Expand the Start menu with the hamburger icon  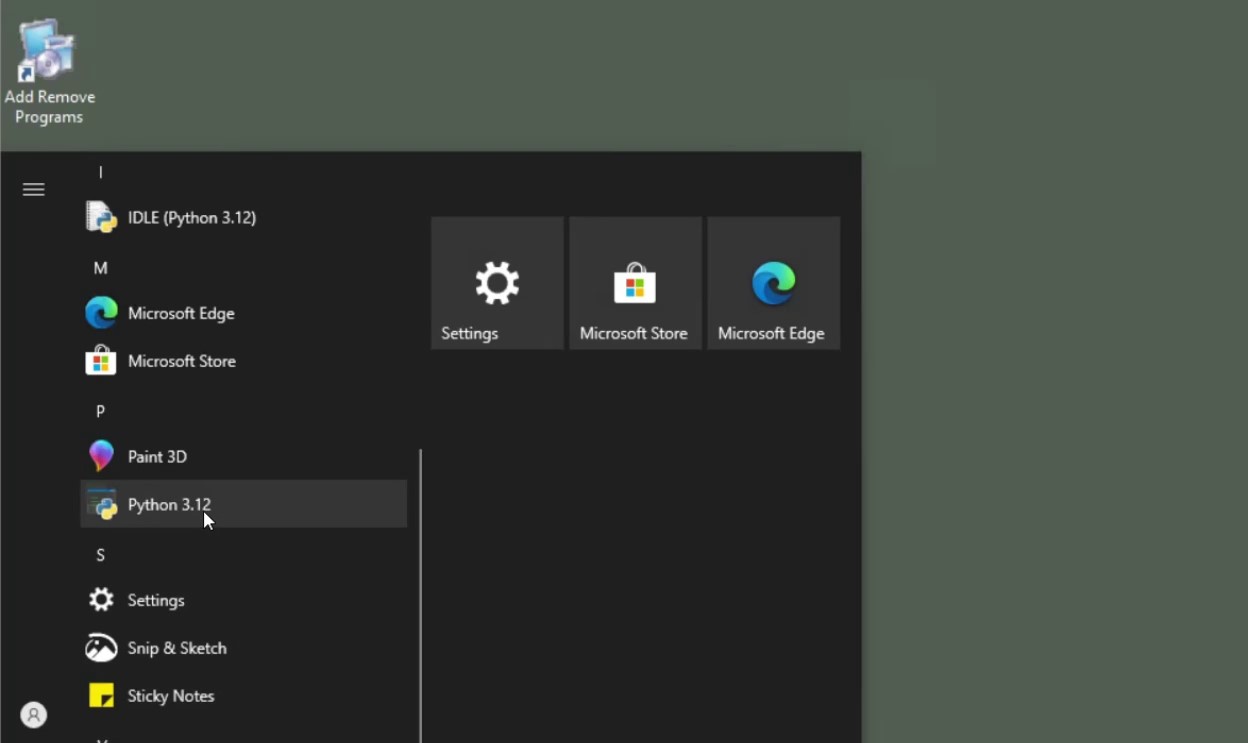(x=33, y=189)
